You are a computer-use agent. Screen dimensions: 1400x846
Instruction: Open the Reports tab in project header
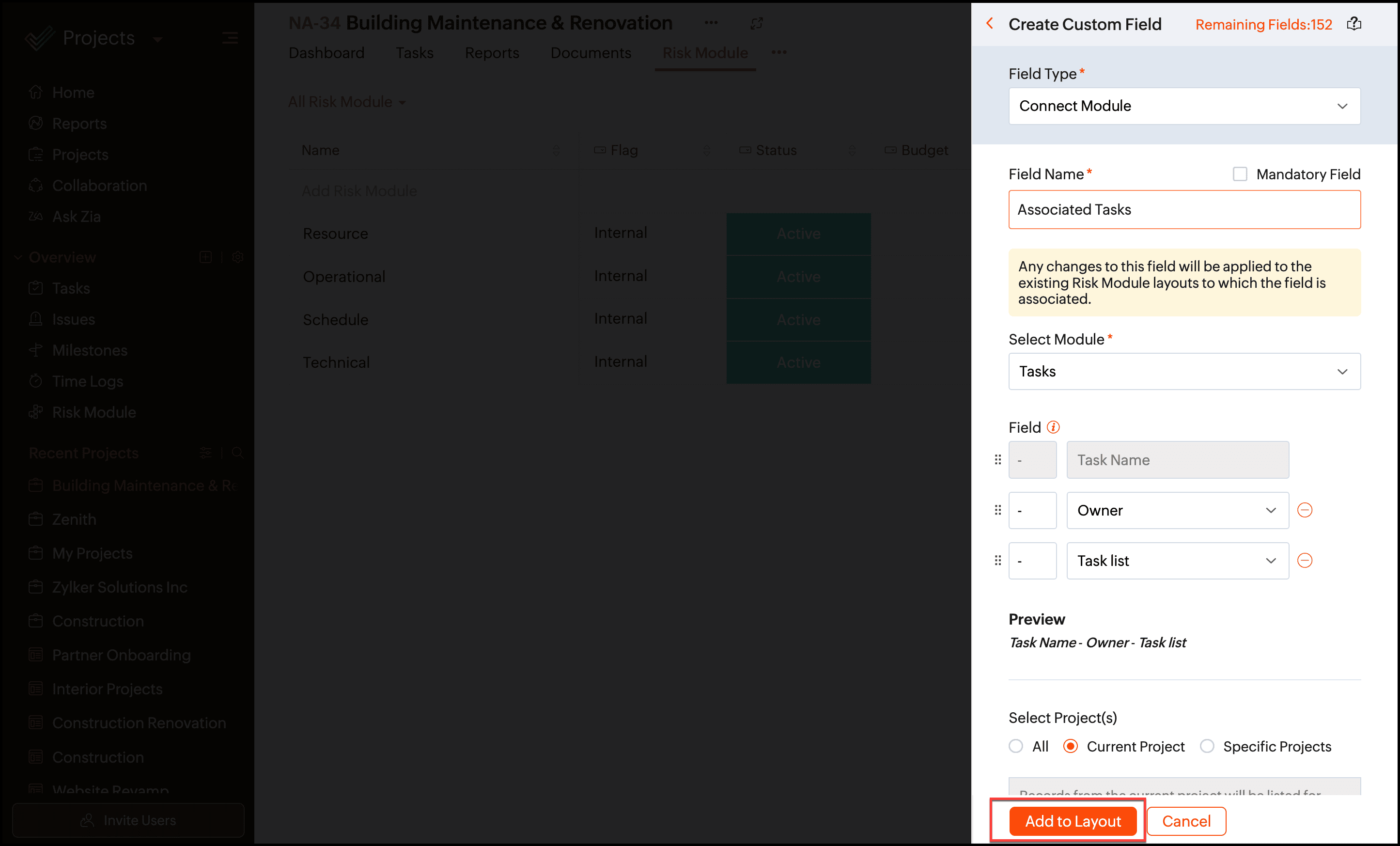[492, 53]
